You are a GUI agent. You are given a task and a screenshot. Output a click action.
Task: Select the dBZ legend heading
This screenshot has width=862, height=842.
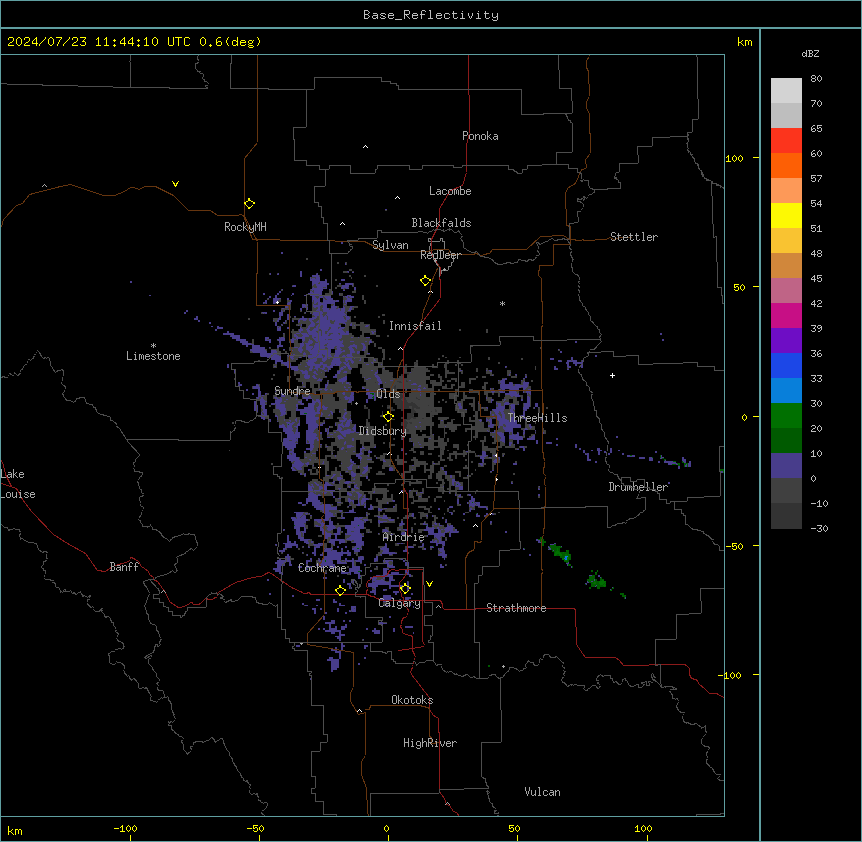pos(810,53)
